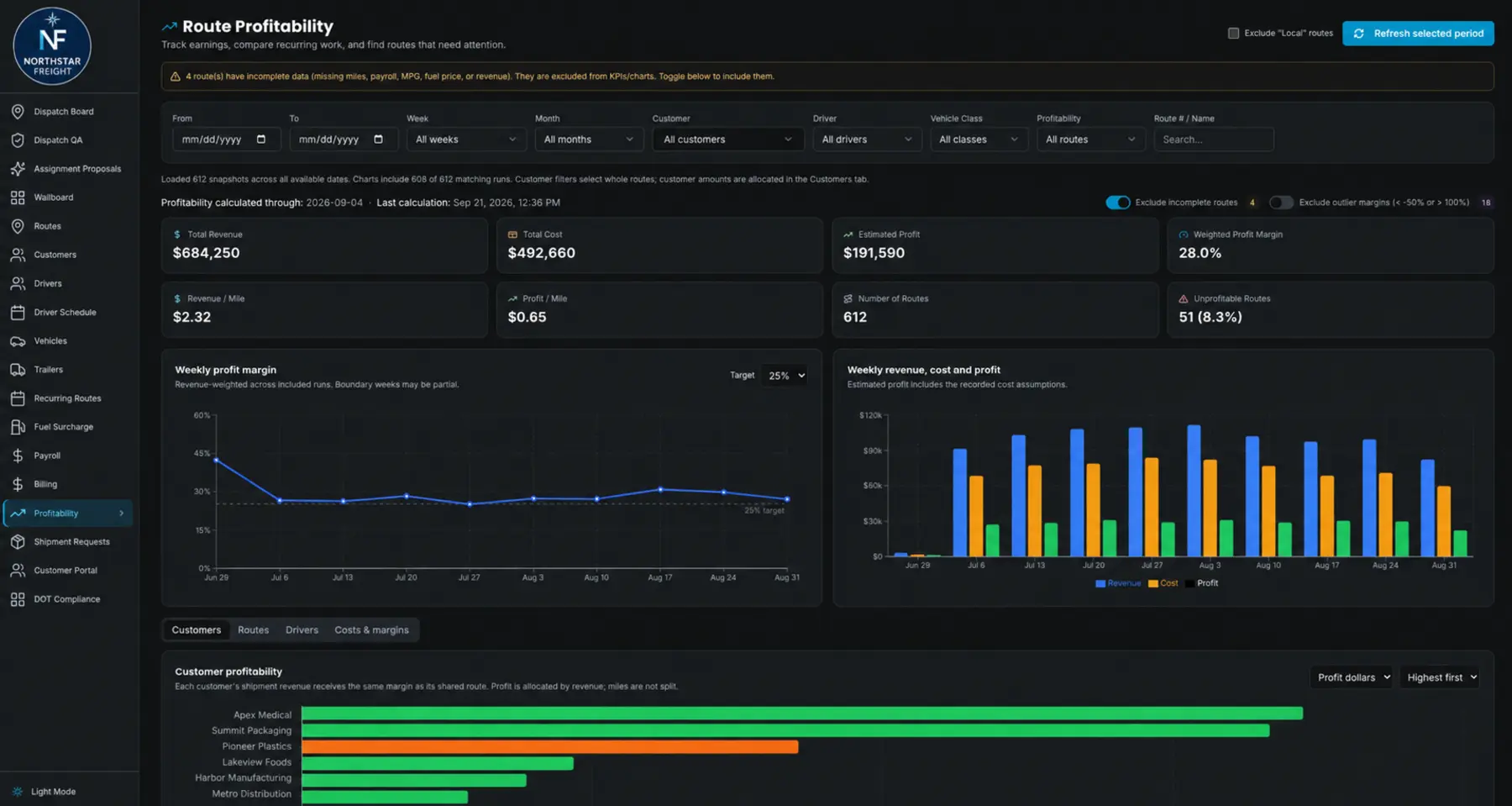
Task: Click in the From date field
Action: point(226,140)
